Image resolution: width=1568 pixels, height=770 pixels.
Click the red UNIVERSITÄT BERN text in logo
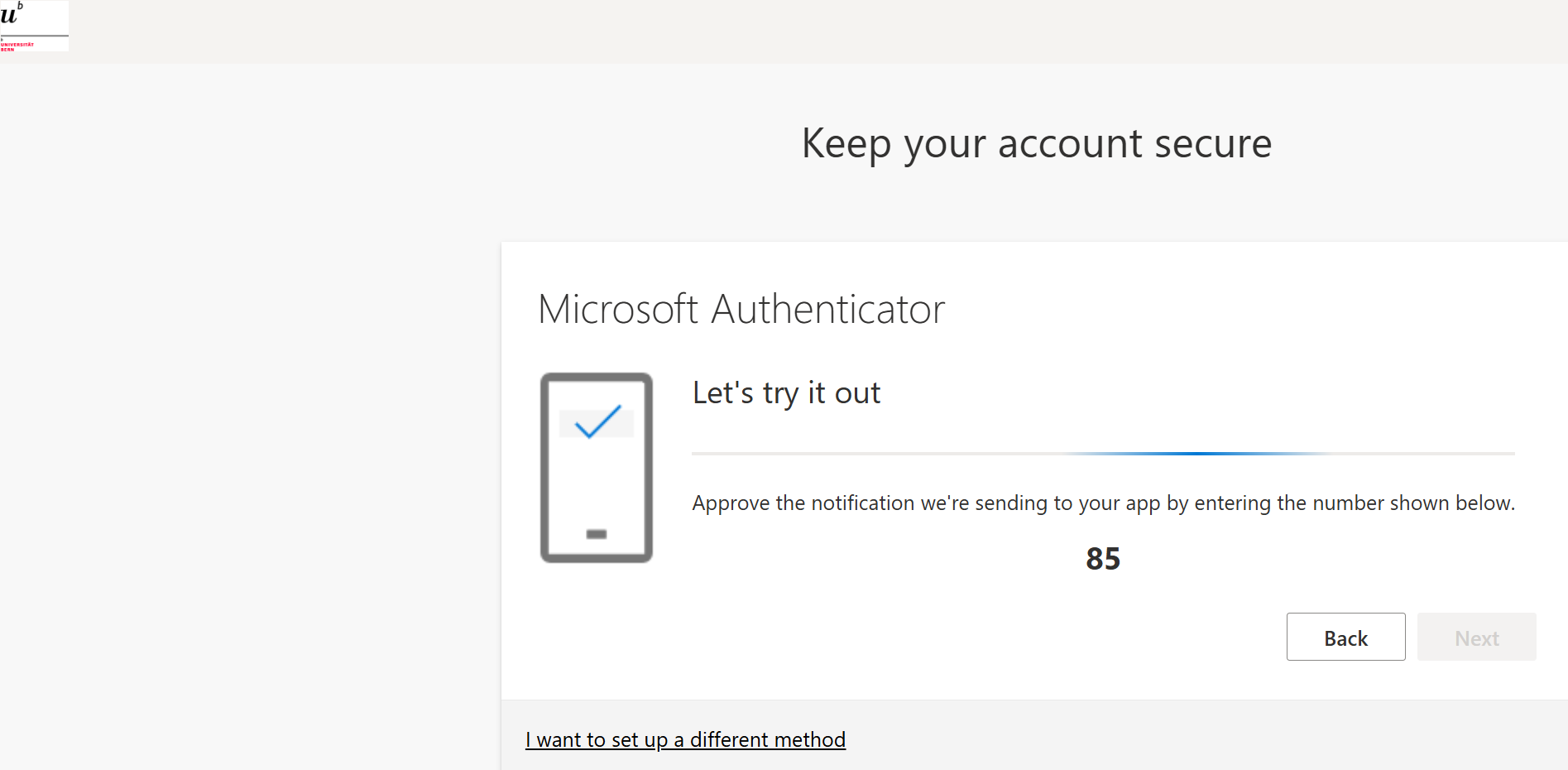17,46
